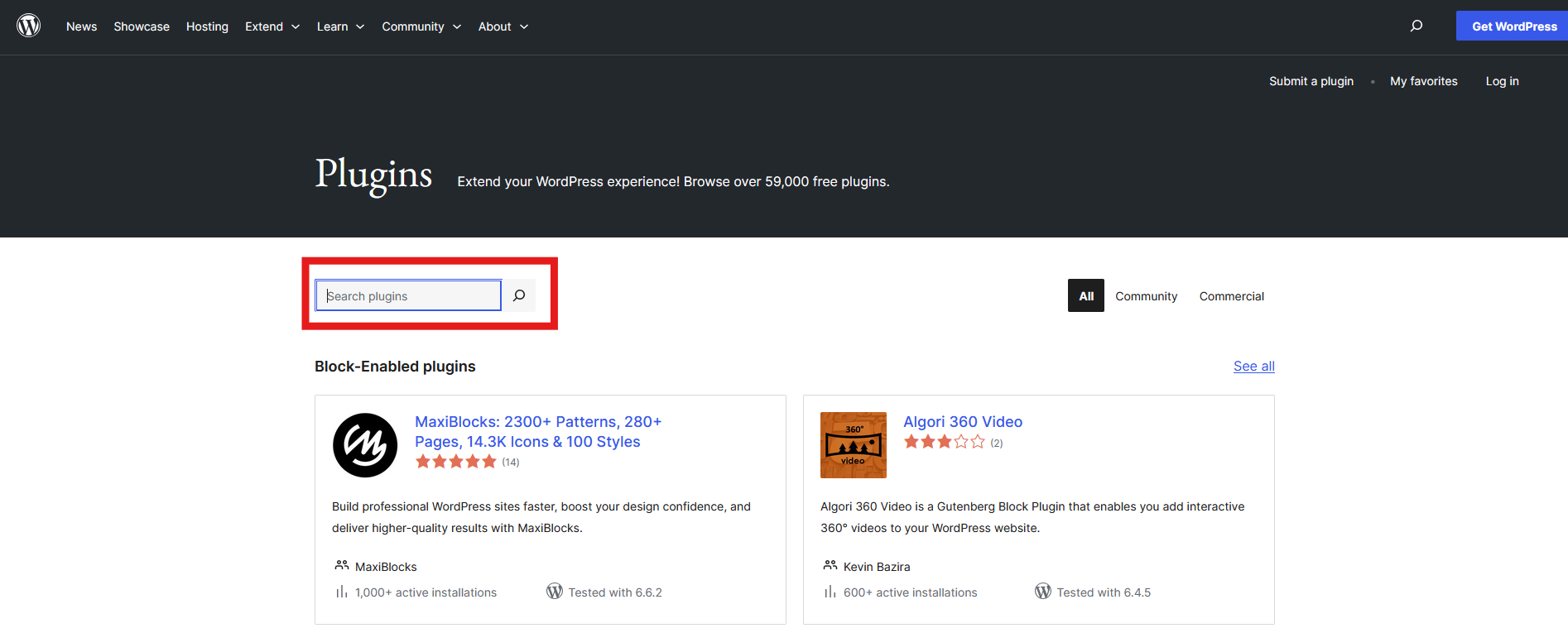This screenshot has height=633, width=1568.
Task: Open the See all block-enabled plugins link
Action: [1253, 367]
